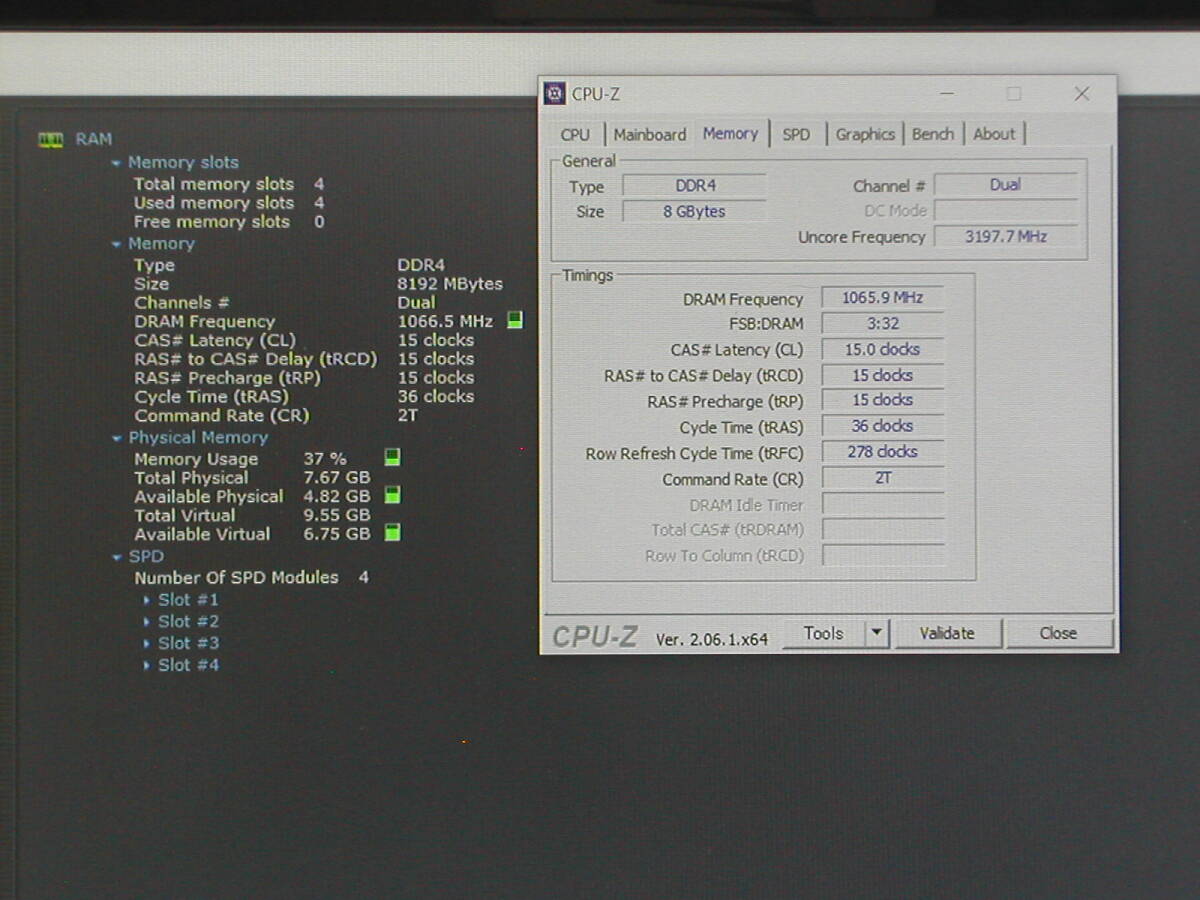Screen dimensions: 1200x900
Task: Collapse the Memory slots section in Speccy
Action: [117, 163]
